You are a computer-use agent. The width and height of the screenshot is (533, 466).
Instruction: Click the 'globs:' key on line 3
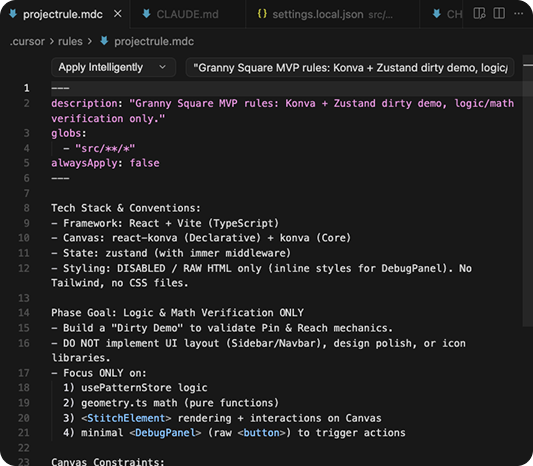(69, 133)
